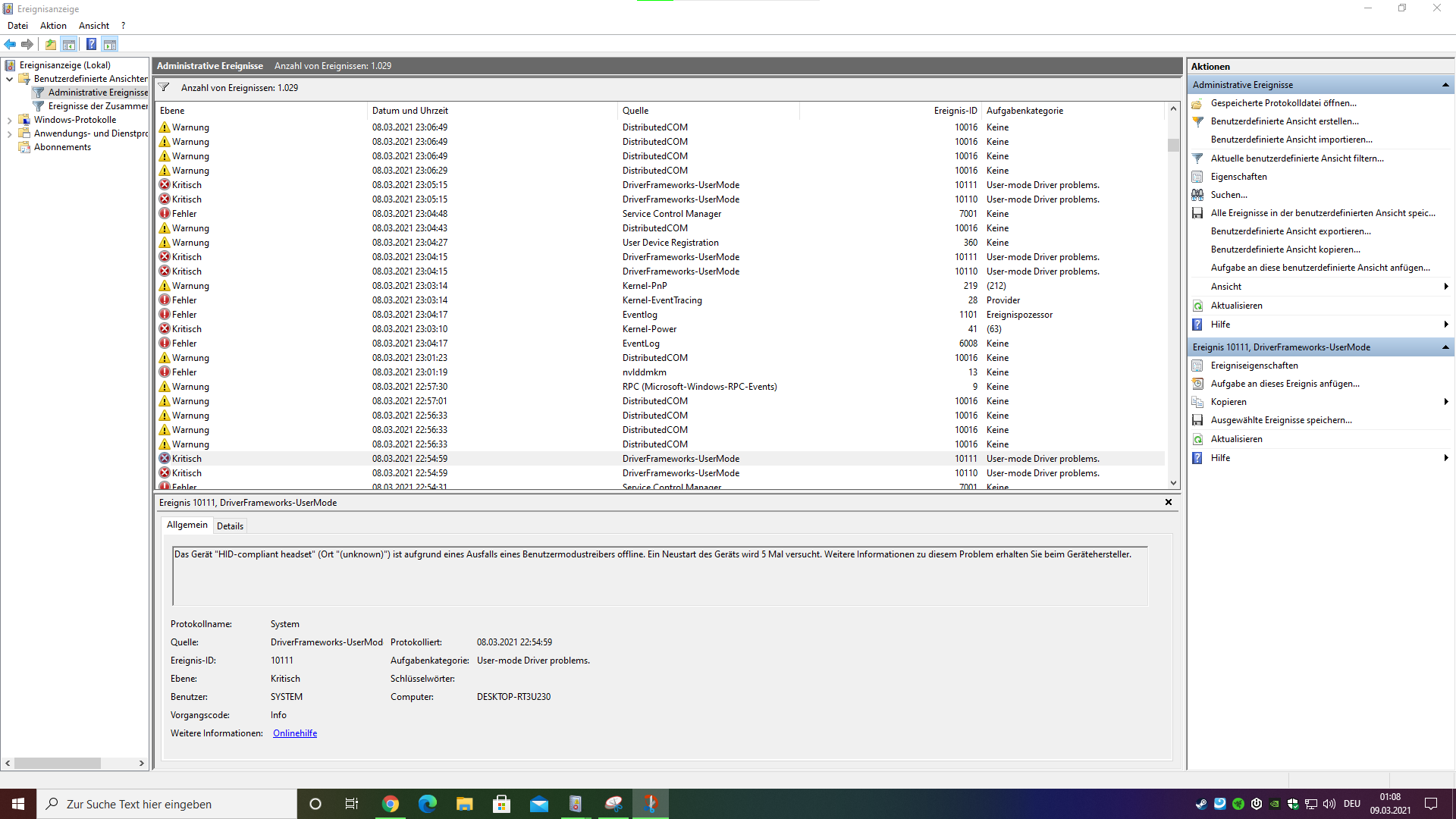Click the blue help toolbar icon
1456x819 pixels.
click(91, 44)
